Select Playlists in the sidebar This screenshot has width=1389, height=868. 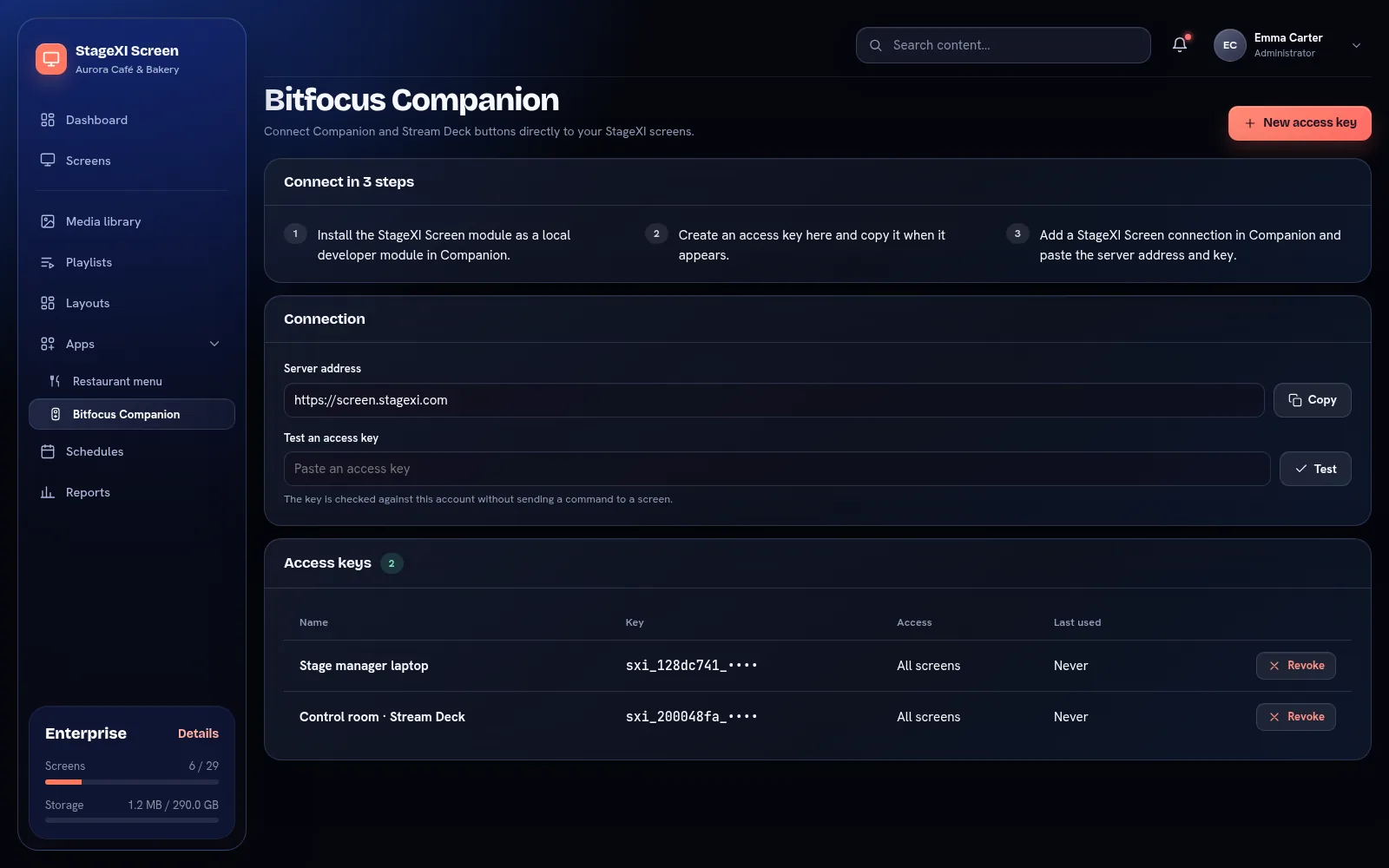pyautogui.click(x=132, y=262)
